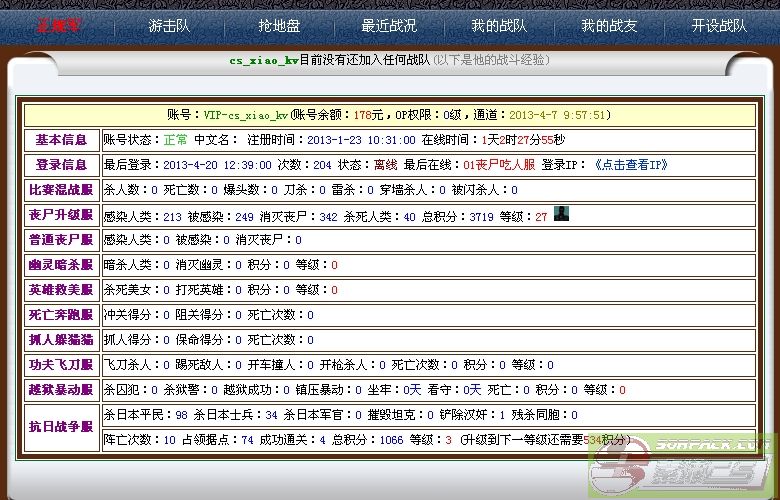Open the 我的战队 page
This screenshot has width=780, height=500.
pyautogui.click(x=499, y=26)
